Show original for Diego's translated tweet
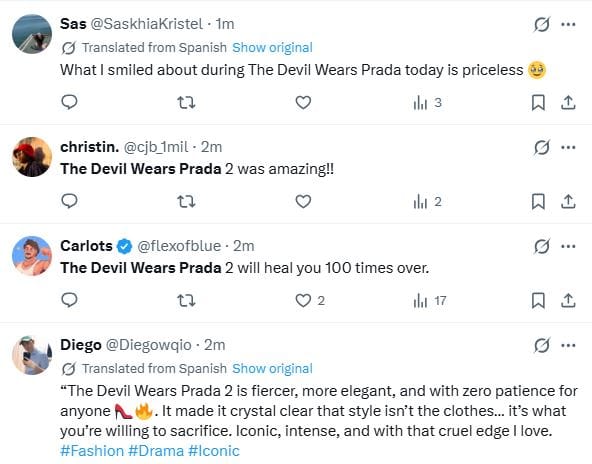 coord(272,368)
